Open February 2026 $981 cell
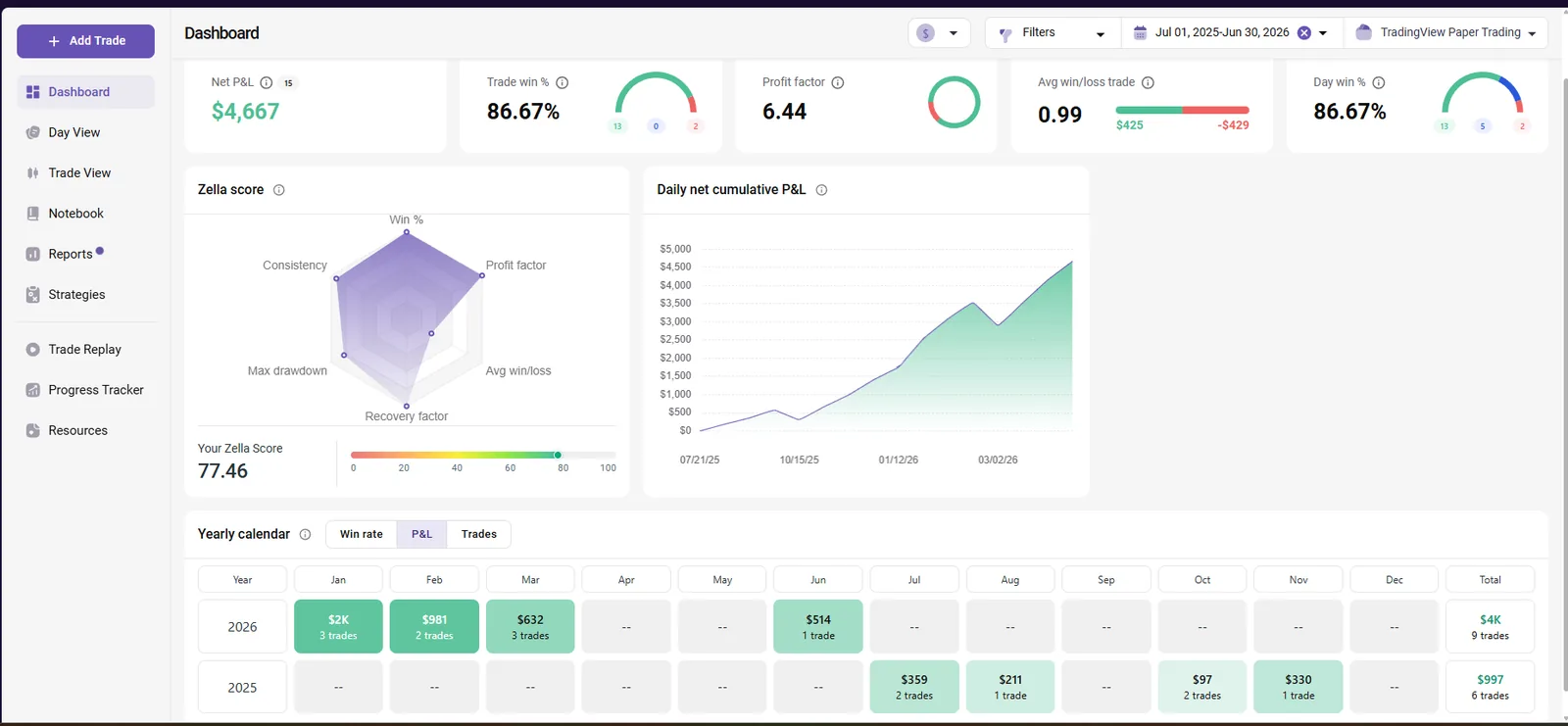Image resolution: width=1568 pixels, height=726 pixels. click(x=434, y=627)
